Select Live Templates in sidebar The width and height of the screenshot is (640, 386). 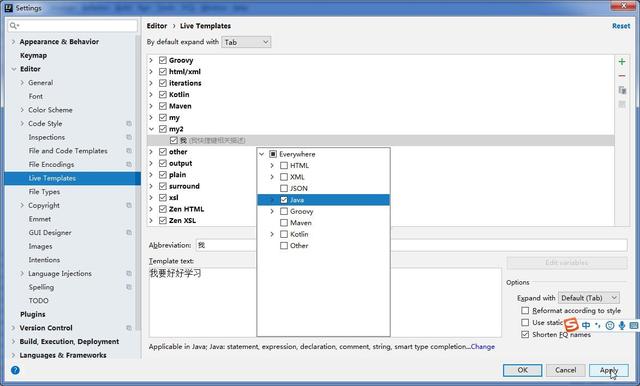point(72,178)
